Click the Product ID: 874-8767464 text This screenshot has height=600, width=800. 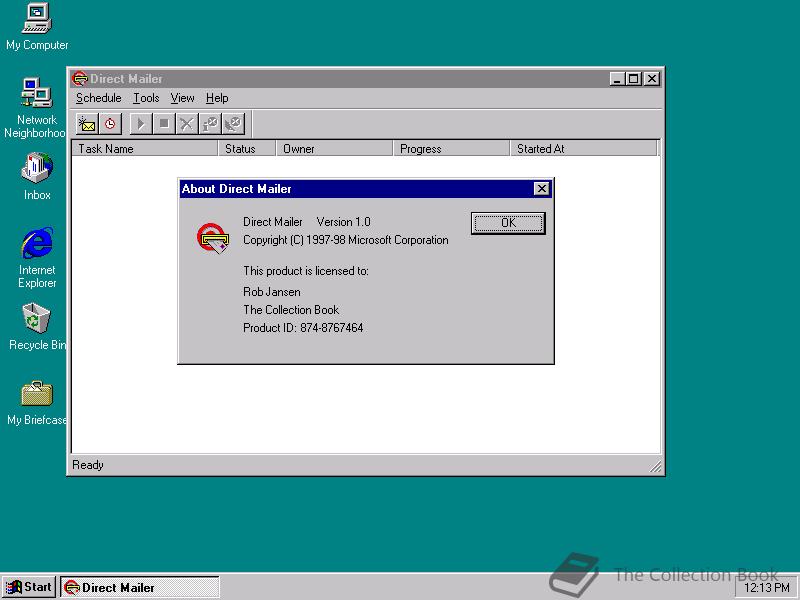(x=303, y=328)
